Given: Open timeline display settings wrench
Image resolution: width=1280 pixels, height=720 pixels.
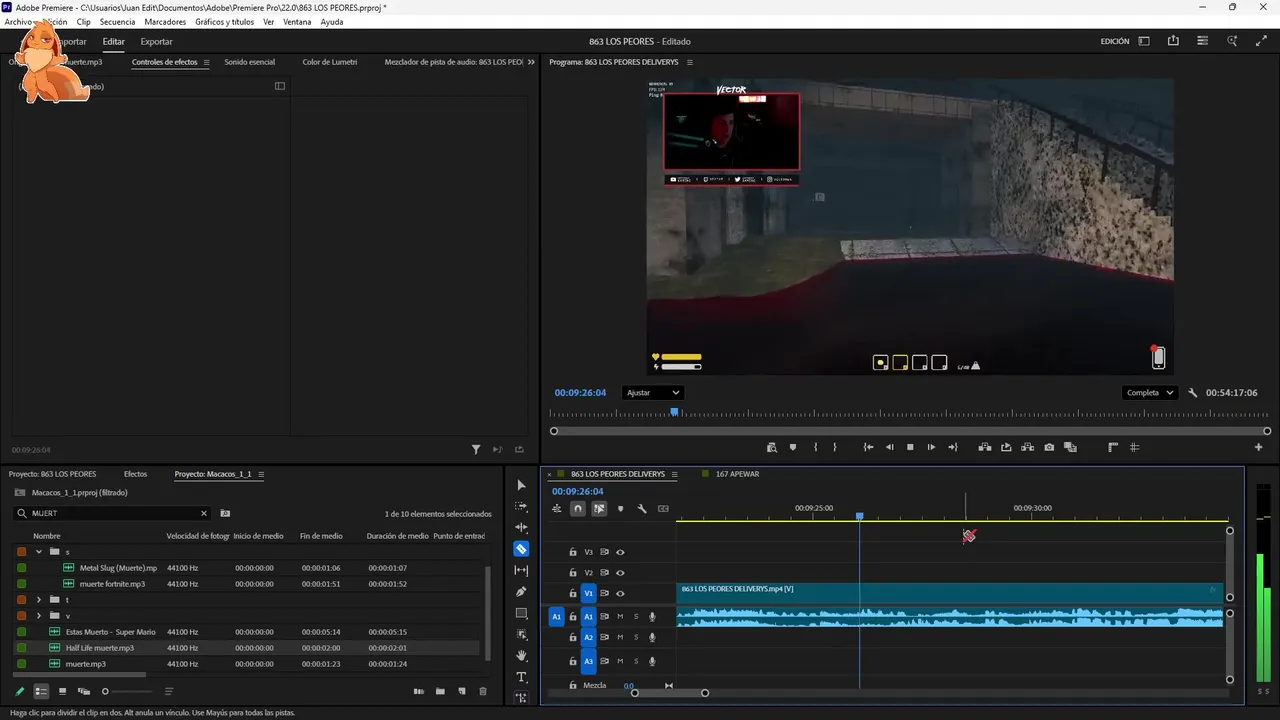Looking at the screenshot, I should click(642, 509).
